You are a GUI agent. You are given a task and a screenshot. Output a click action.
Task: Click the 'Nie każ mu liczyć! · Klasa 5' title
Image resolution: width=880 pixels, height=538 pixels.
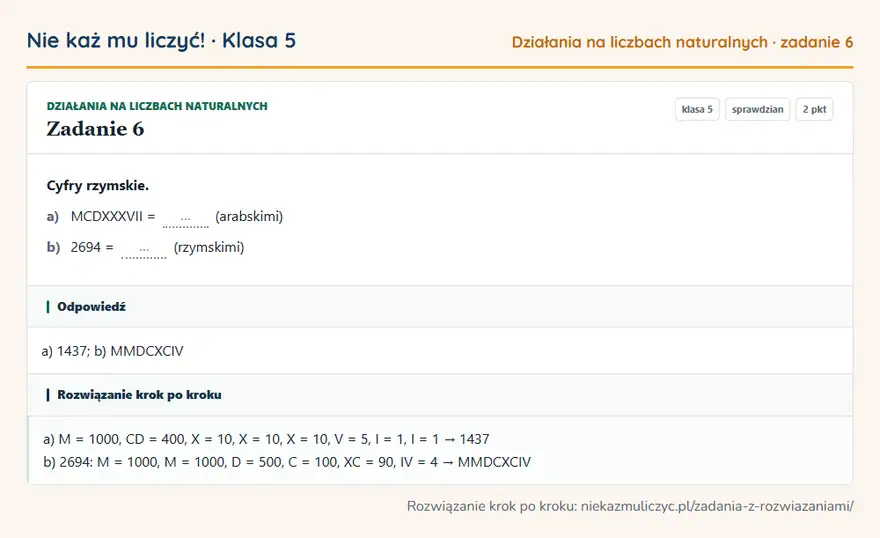pos(161,40)
